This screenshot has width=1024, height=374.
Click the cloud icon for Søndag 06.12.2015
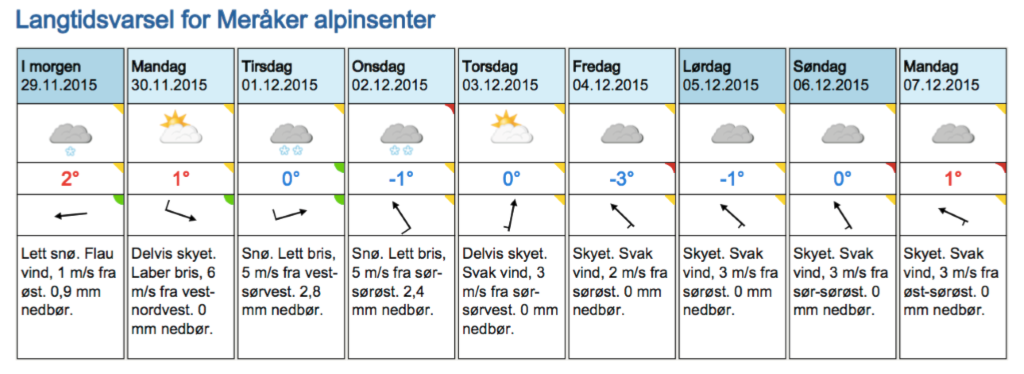843,133
